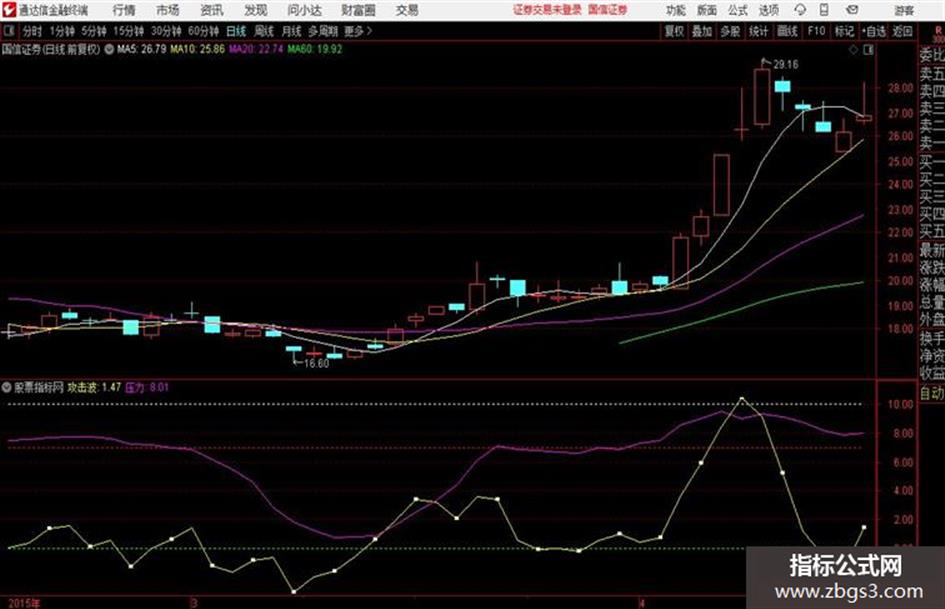Open the 版面 menu
The image size is (945, 609).
coord(707,10)
